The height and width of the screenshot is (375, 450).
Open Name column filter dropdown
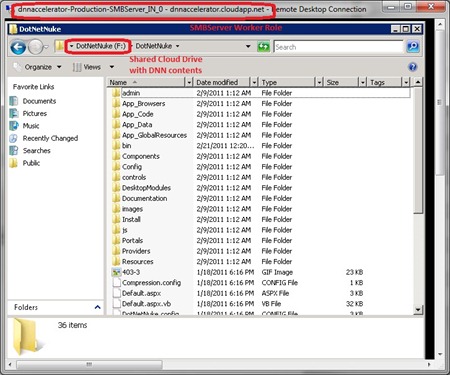[x=189, y=82]
